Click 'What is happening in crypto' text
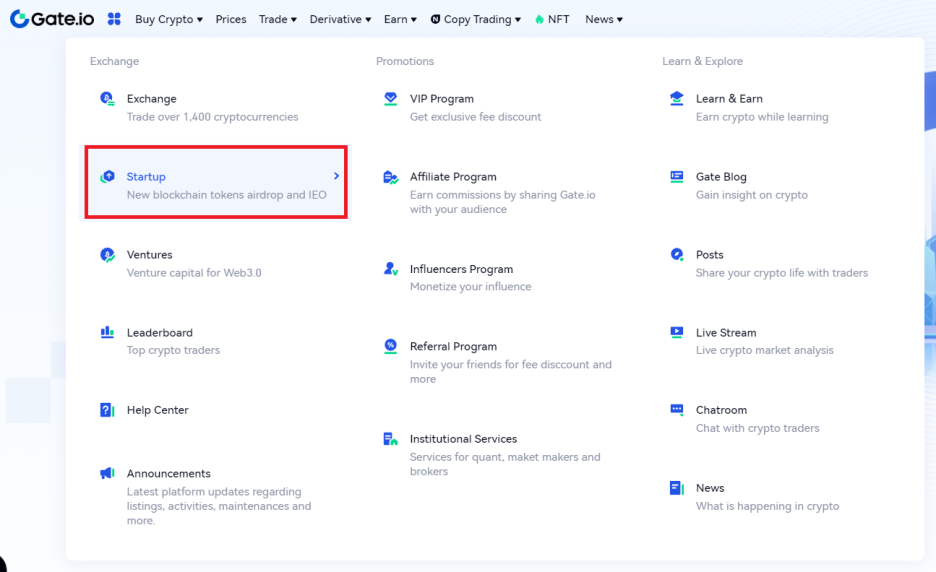The height and width of the screenshot is (572, 936). coord(767,506)
